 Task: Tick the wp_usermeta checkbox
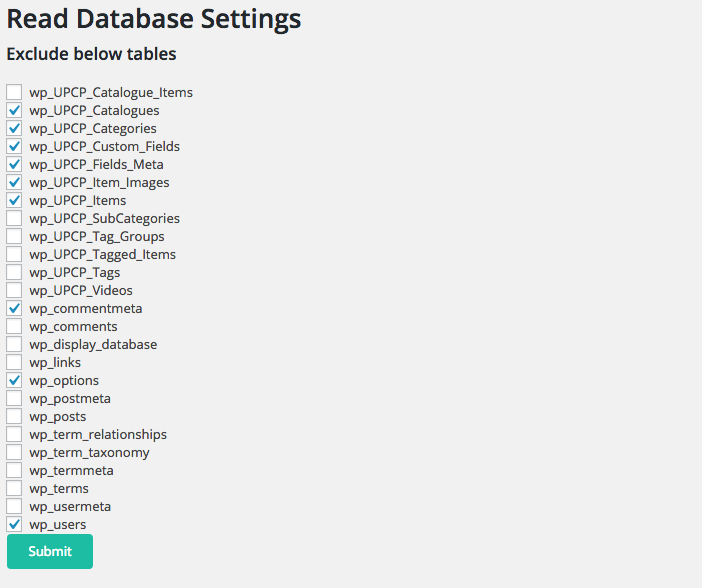pos(14,506)
